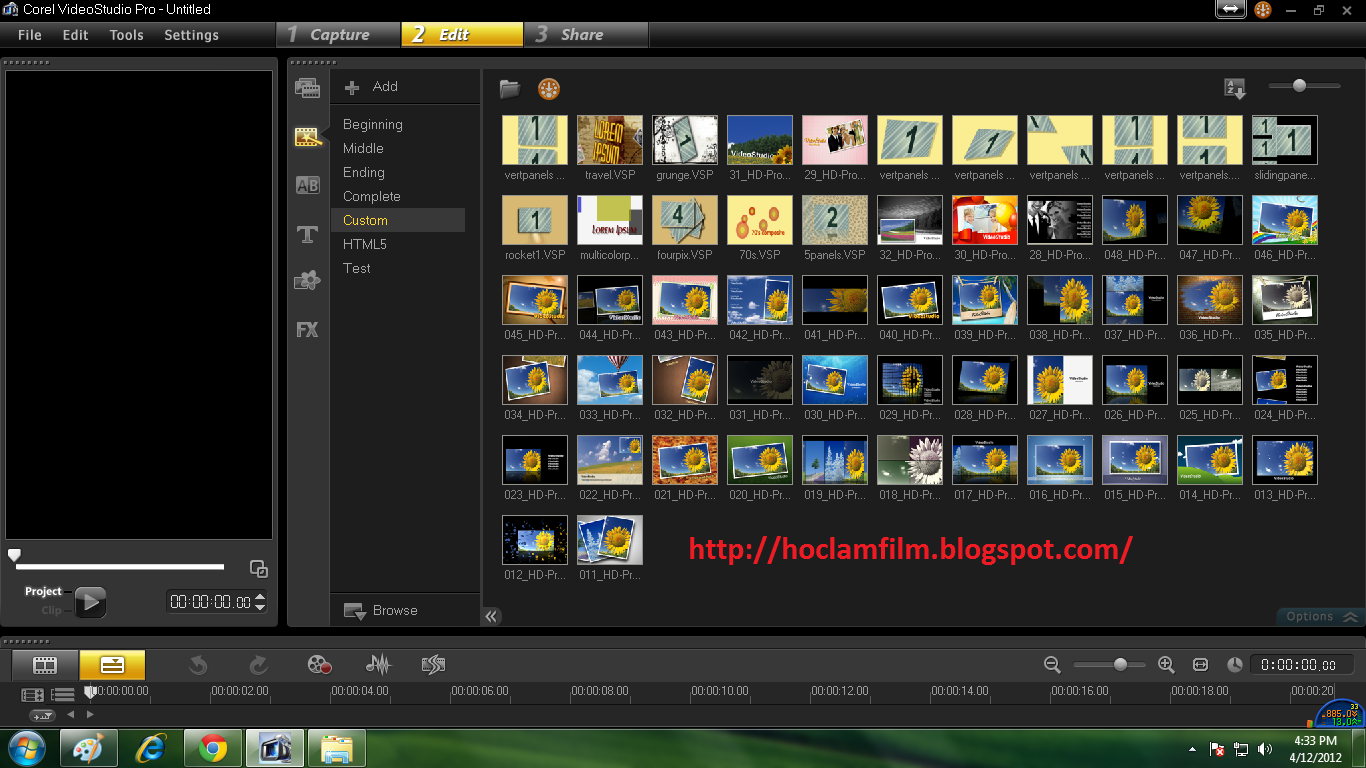Click the Paint icon on the taskbar
The width and height of the screenshot is (1366, 768).
(88, 748)
